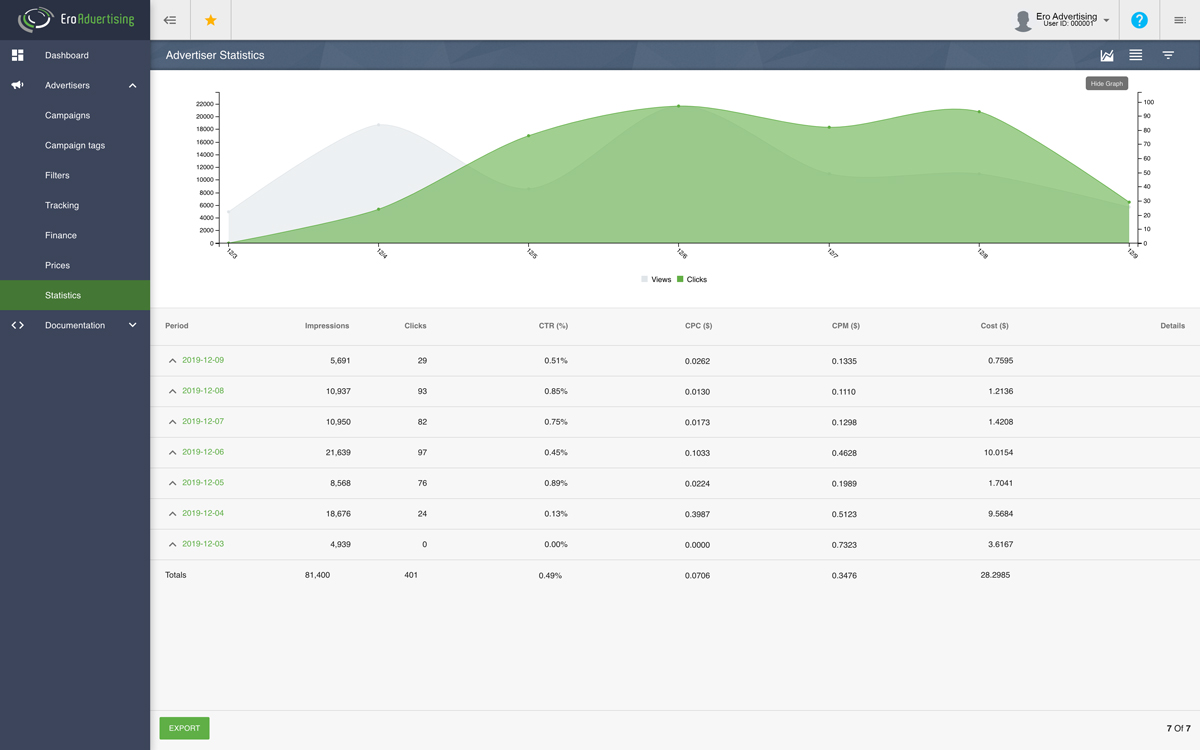Open the 2019-12-03 period link
The image size is (1200, 750).
(203, 544)
